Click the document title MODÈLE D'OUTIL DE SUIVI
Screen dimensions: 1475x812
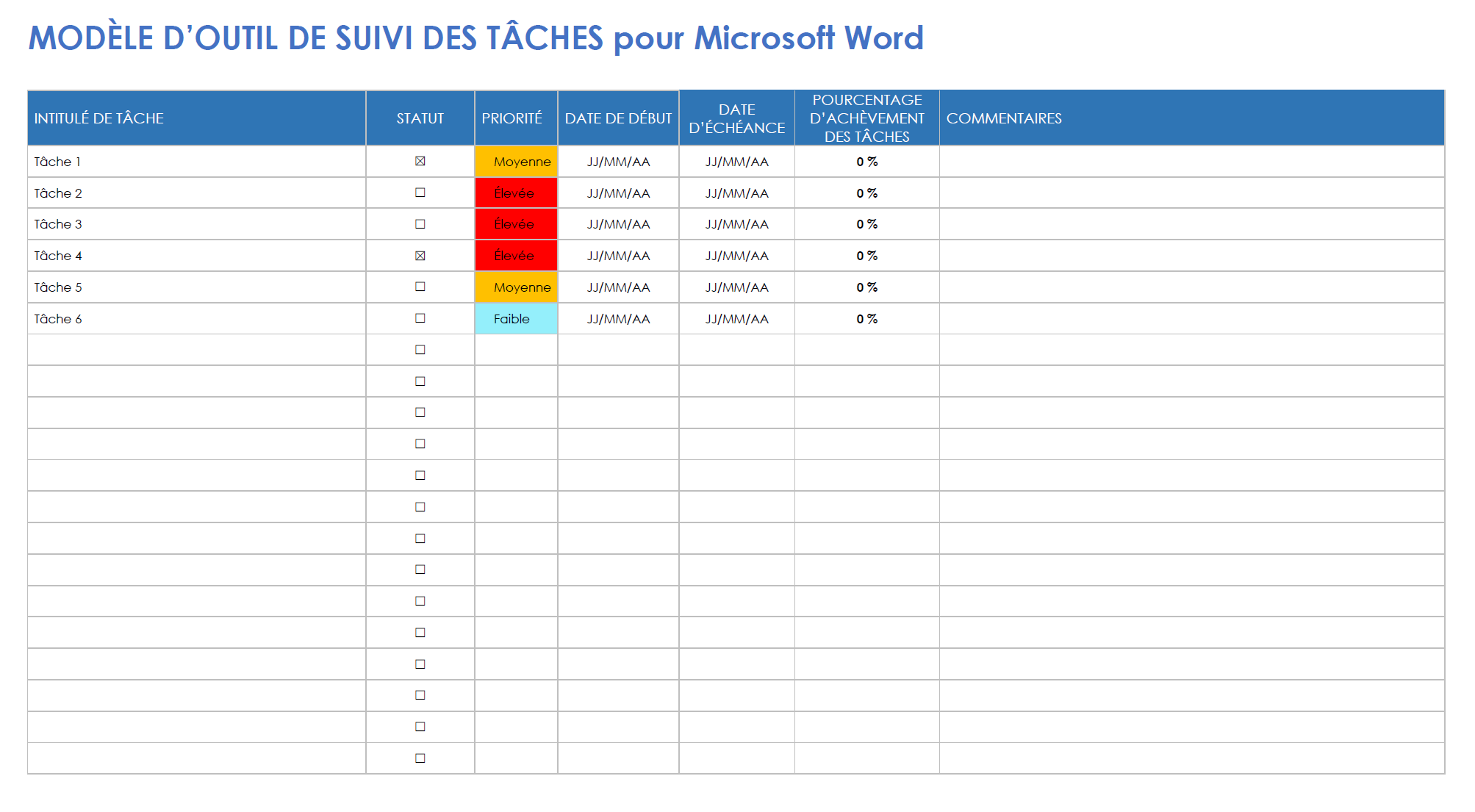[x=475, y=38]
